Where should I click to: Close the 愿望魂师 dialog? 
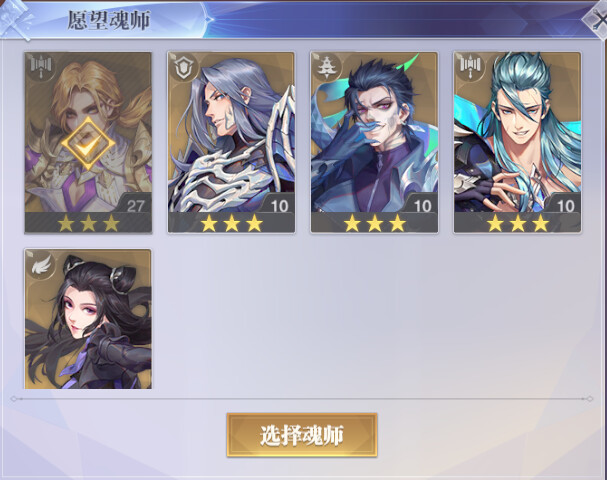[597, 19]
